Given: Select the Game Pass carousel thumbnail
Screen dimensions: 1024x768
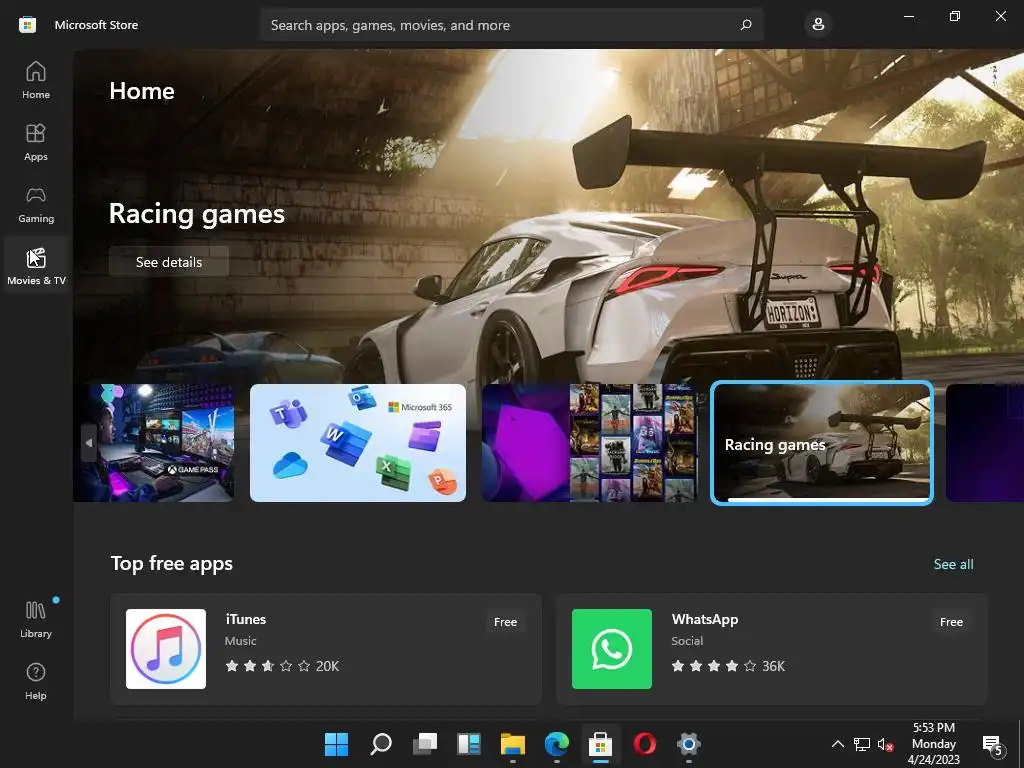Looking at the screenshot, I should pos(153,443).
